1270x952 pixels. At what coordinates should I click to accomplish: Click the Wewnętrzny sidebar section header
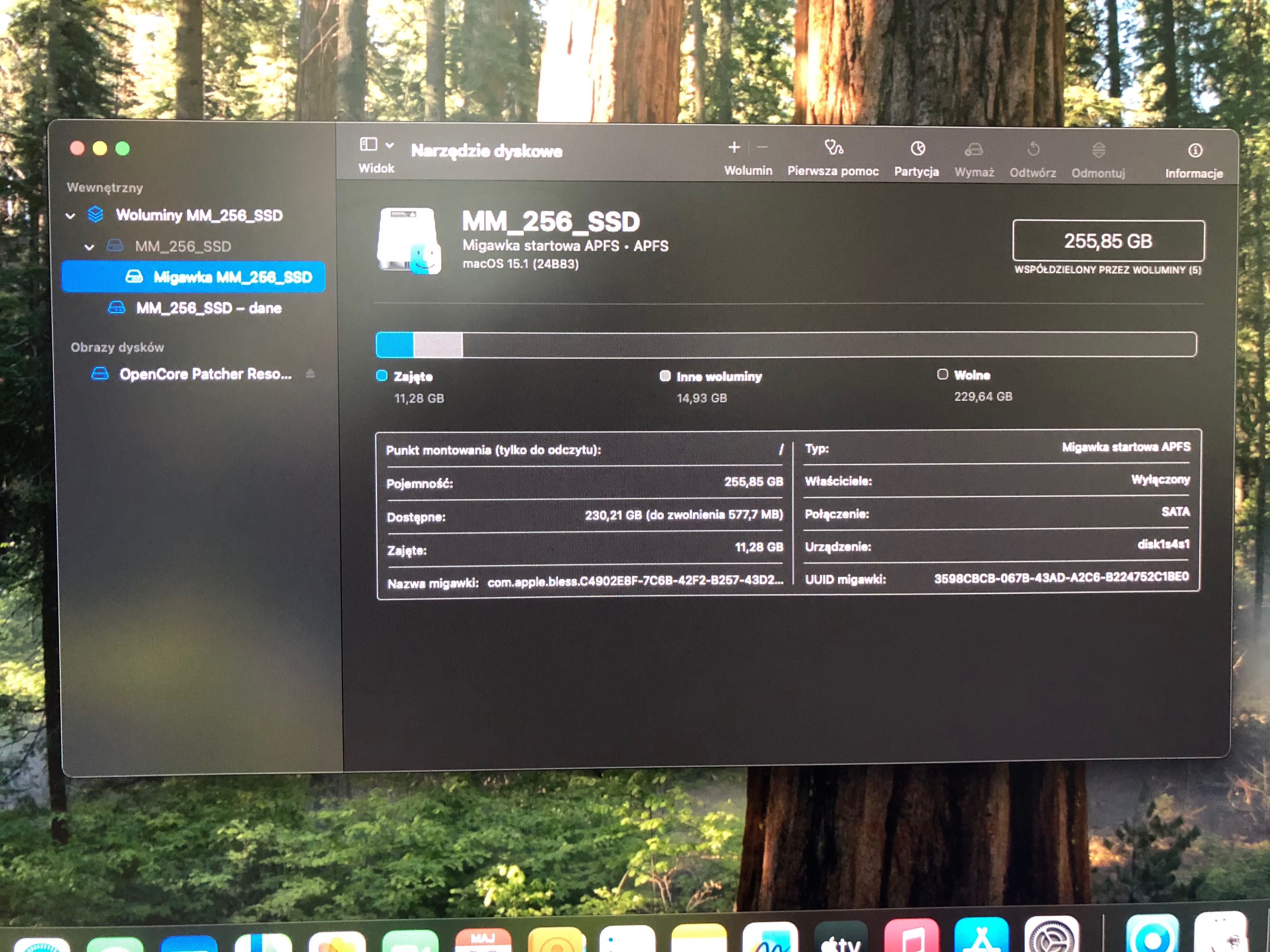click(105, 188)
